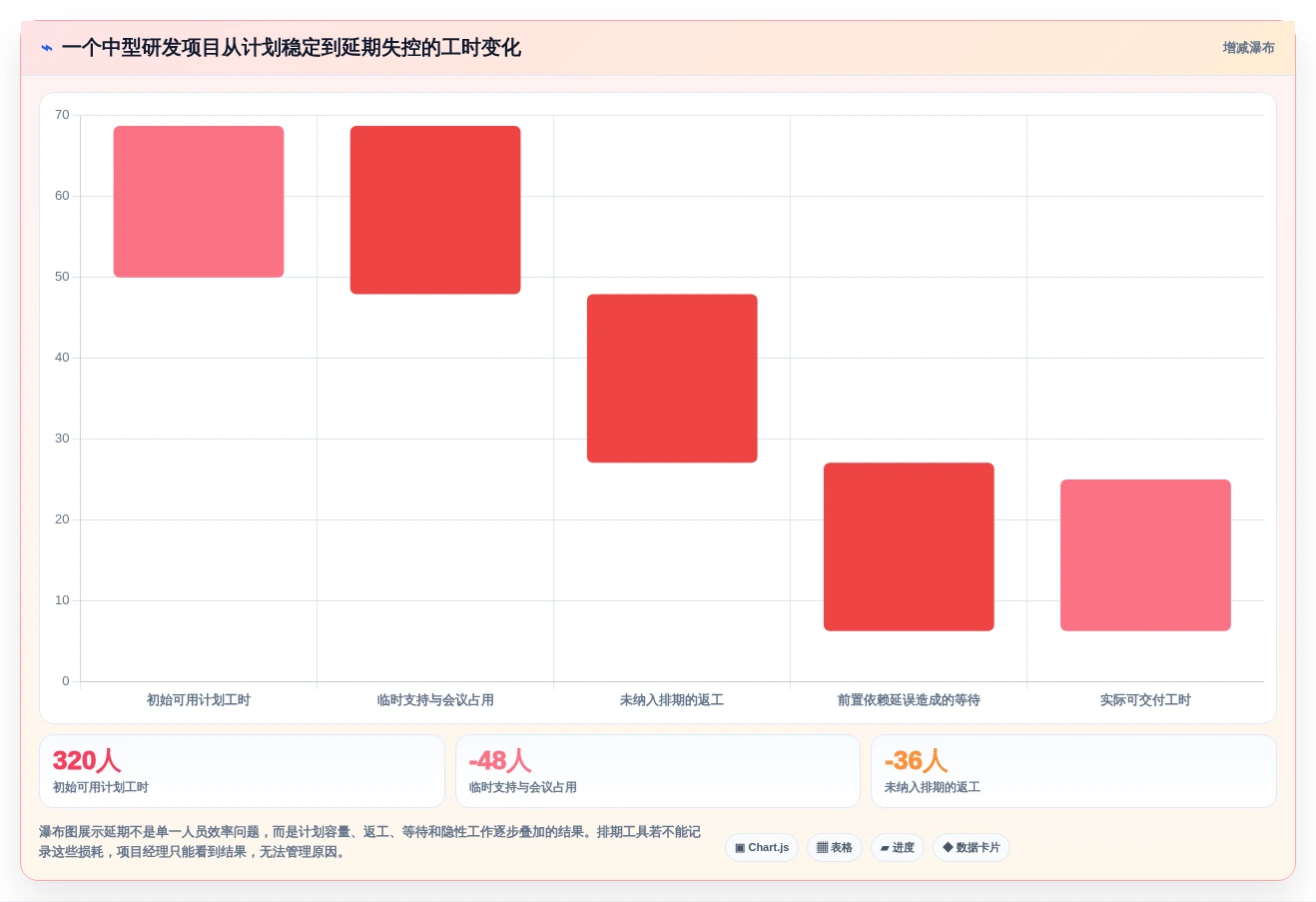Screen dimensions: 1316x902
Task: Click the lightning icon beside the chart title
Action: pyautogui.click(x=46, y=48)
